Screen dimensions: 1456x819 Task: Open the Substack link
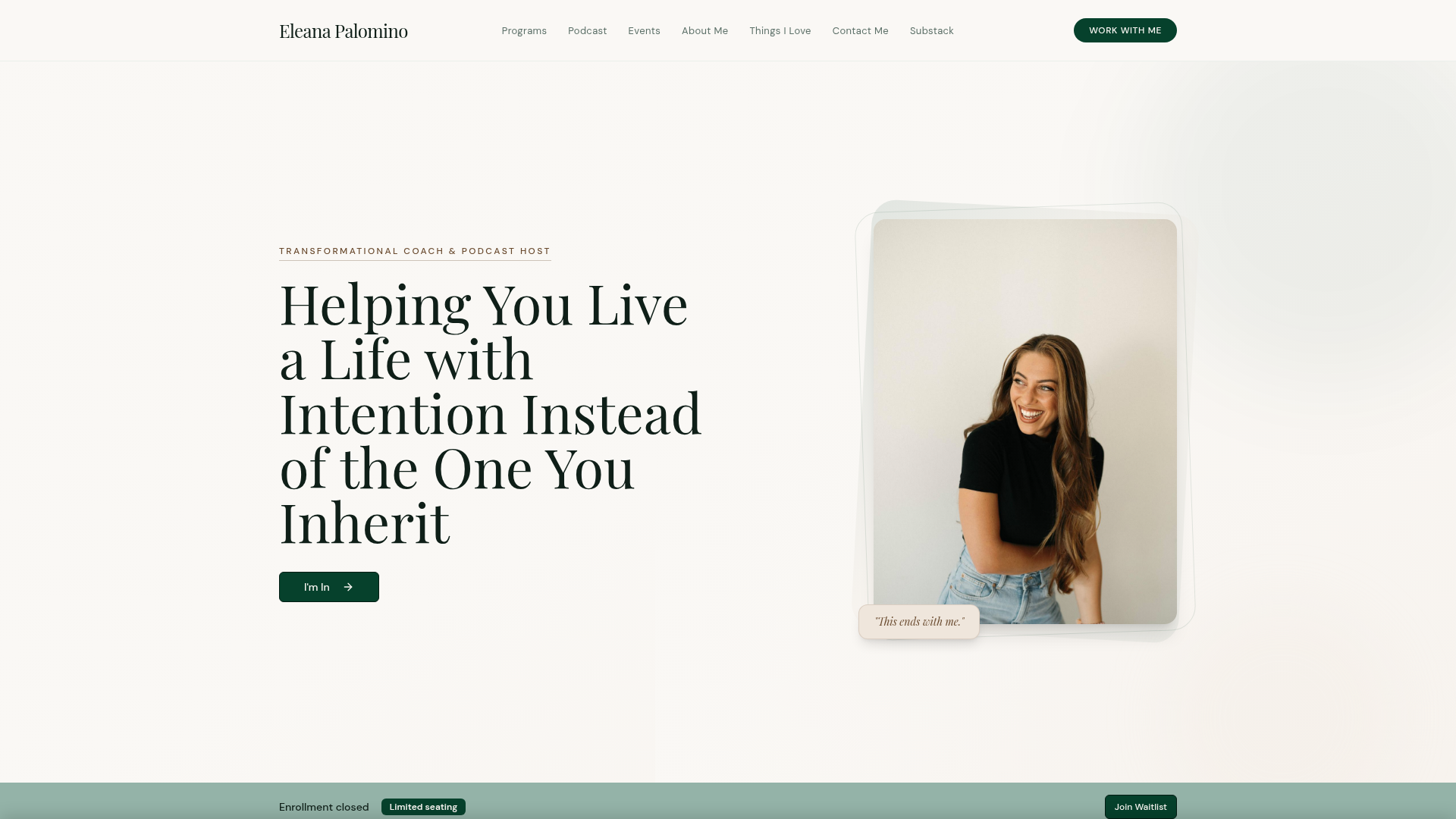[931, 30]
